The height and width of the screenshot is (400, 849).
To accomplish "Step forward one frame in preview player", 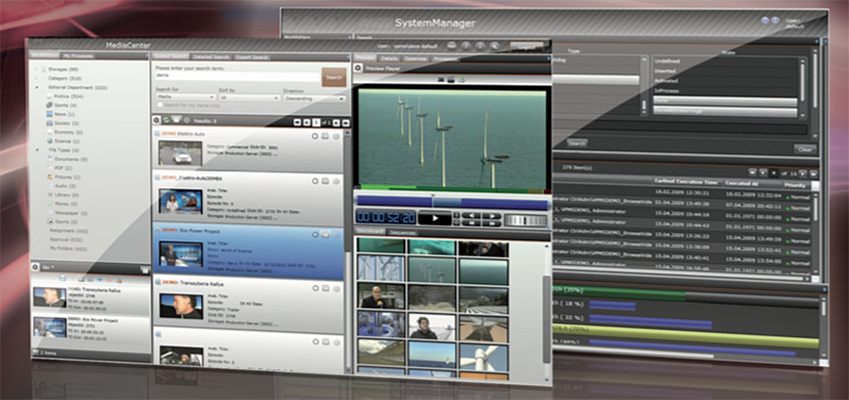I will [x=491, y=215].
